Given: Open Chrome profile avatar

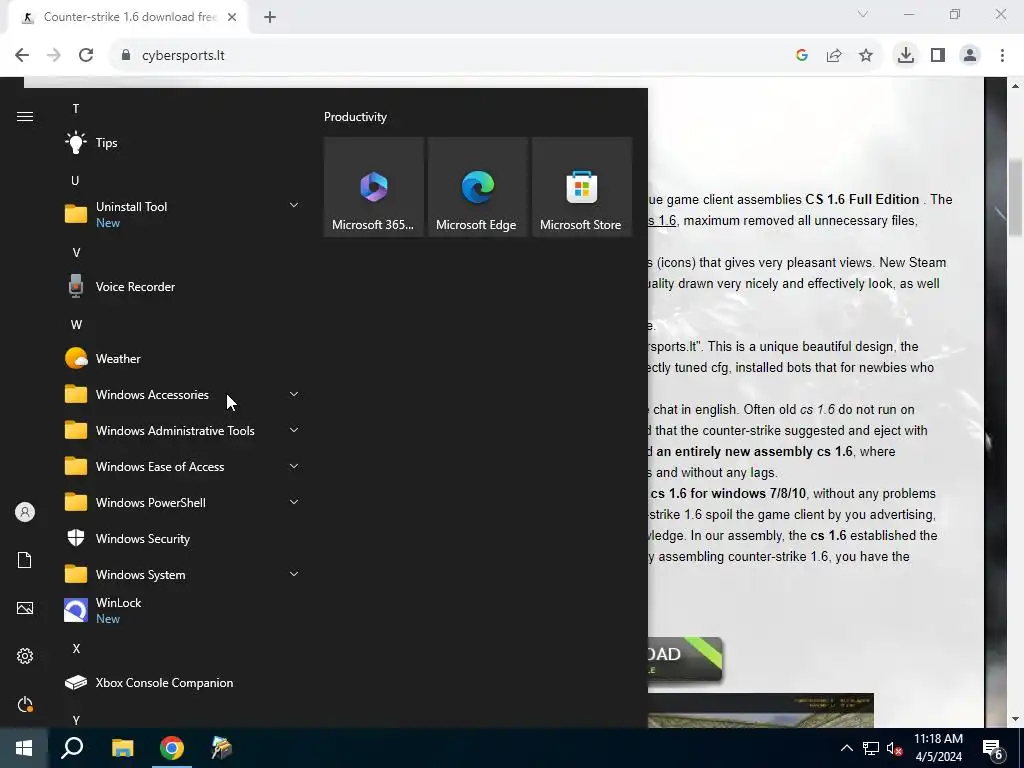Looking at the screenshot, I should pos(970,56).
